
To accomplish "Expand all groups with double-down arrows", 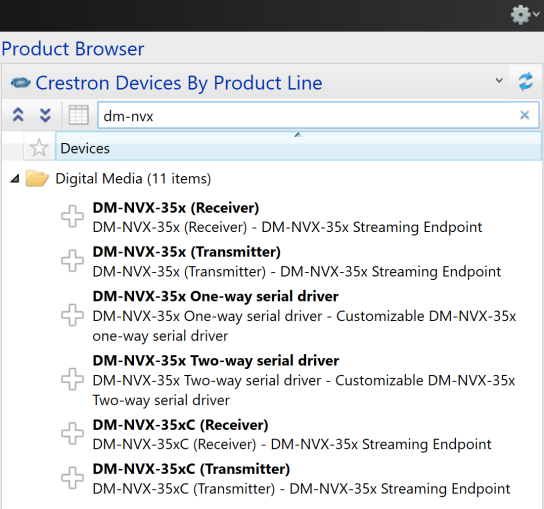I will pyautogui.click(x=45, y=115).
